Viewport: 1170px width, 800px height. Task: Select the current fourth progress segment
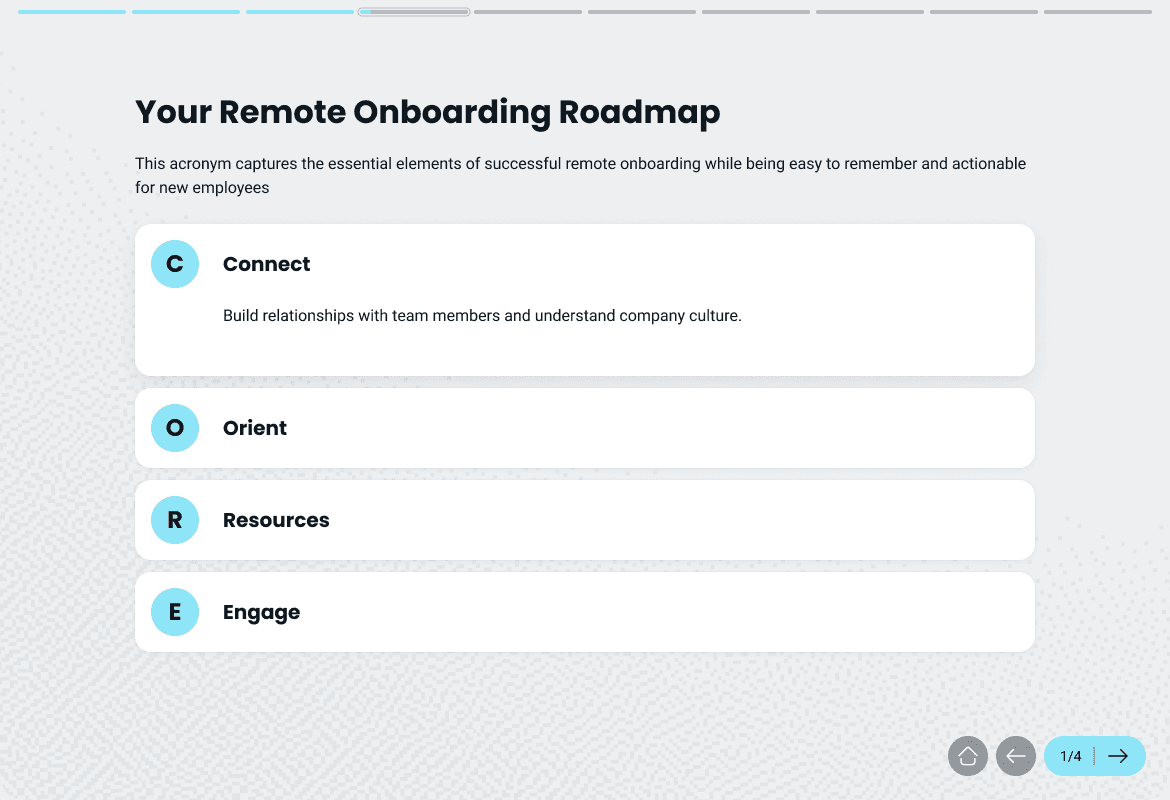(414, 12)
